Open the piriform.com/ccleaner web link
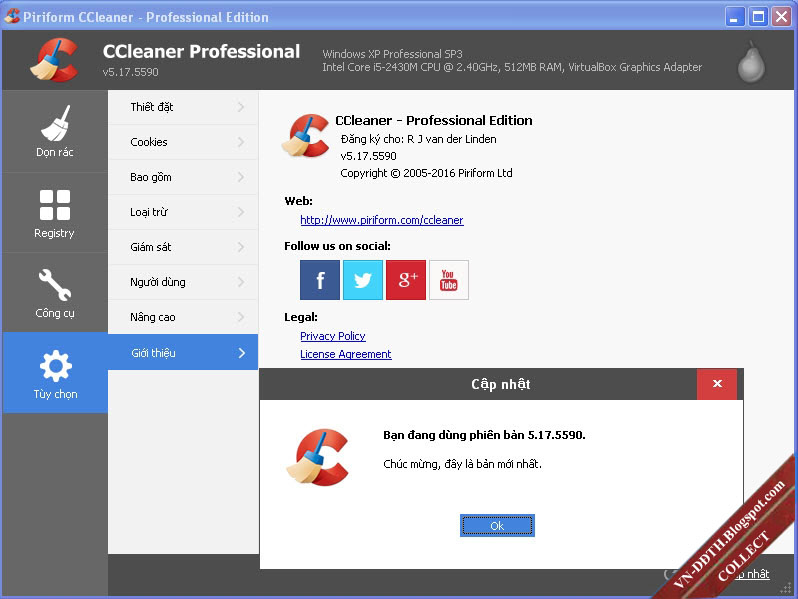Screen dimensions: 798x599 (x=382, y=220)
